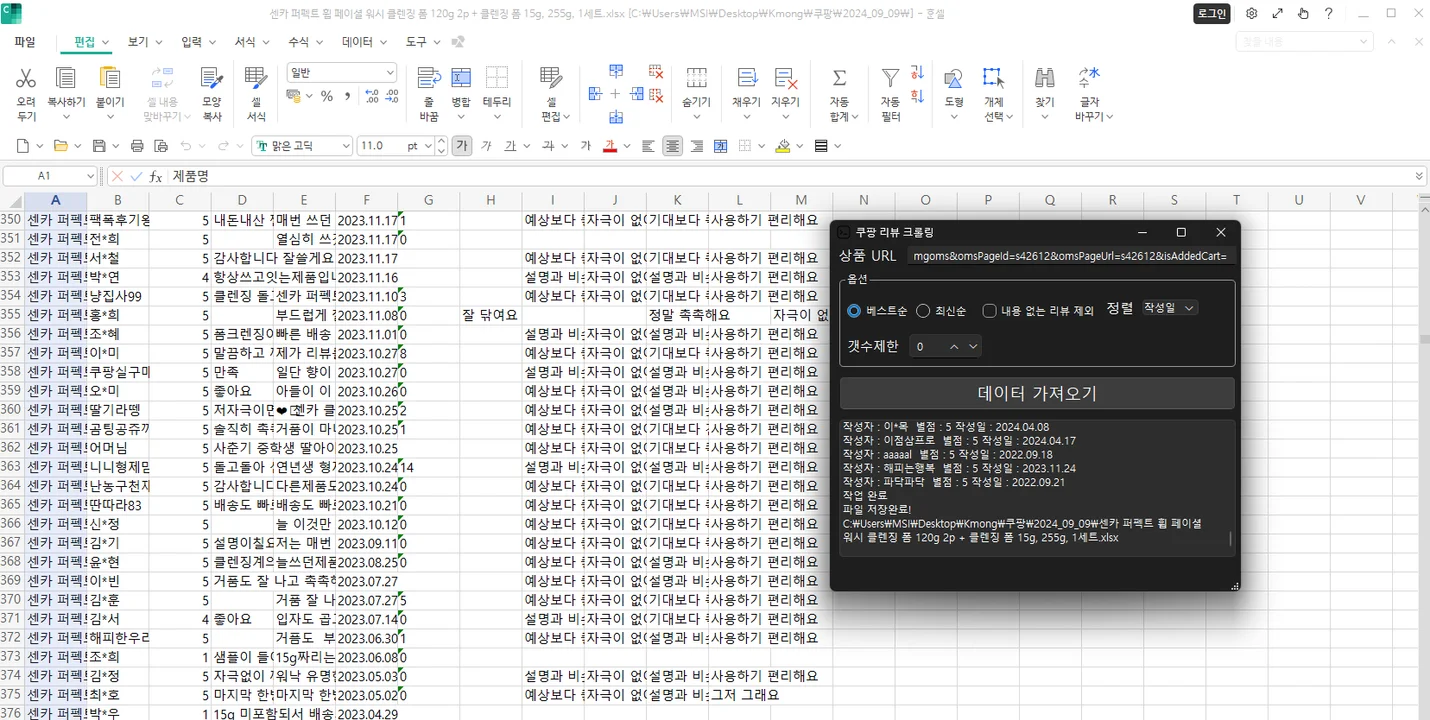1430x720 pixels.
Task: Check 내용 없는 리뷰 제외 checkbox
Action: point(989,311)
